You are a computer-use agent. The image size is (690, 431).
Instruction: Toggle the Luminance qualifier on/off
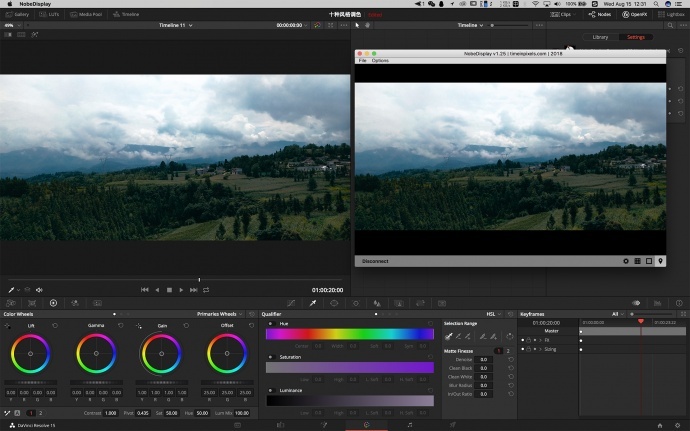(x=271, y=390)
